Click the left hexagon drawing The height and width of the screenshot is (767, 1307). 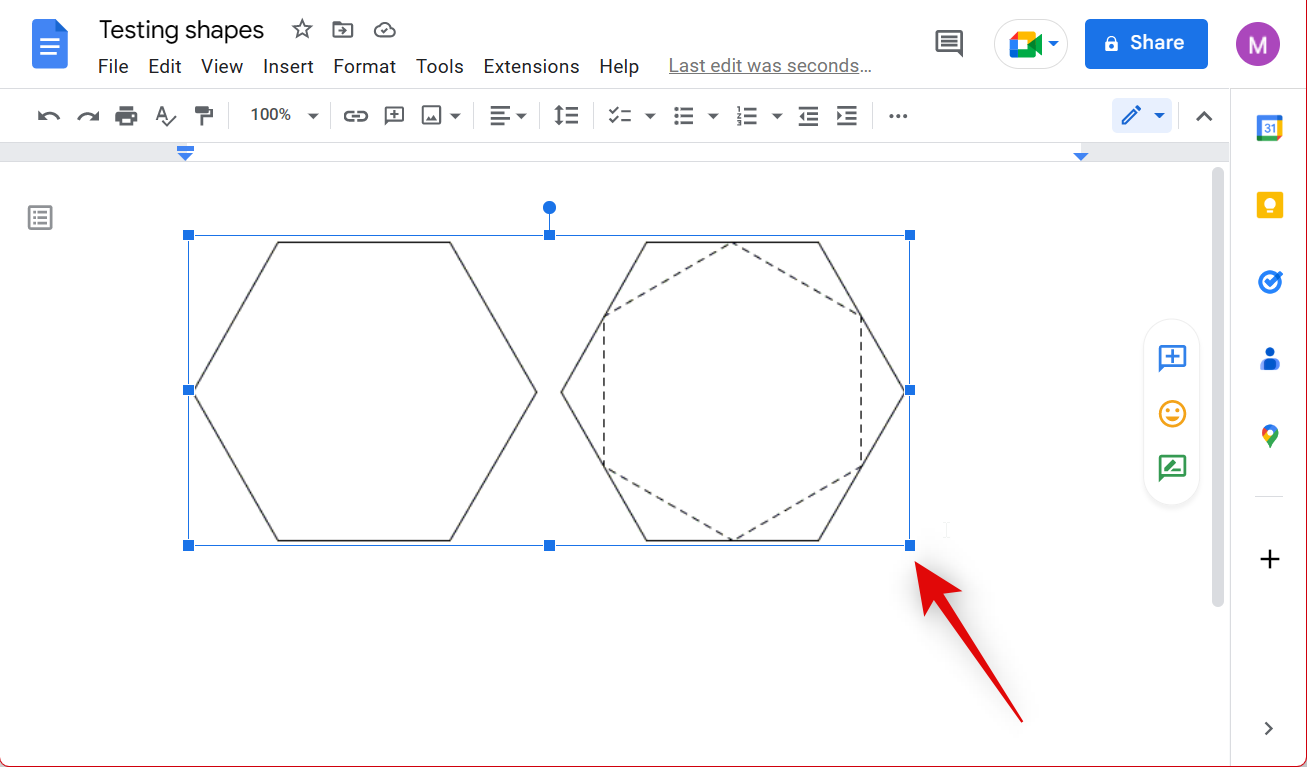pyautogui.click(x=365, y=391)
